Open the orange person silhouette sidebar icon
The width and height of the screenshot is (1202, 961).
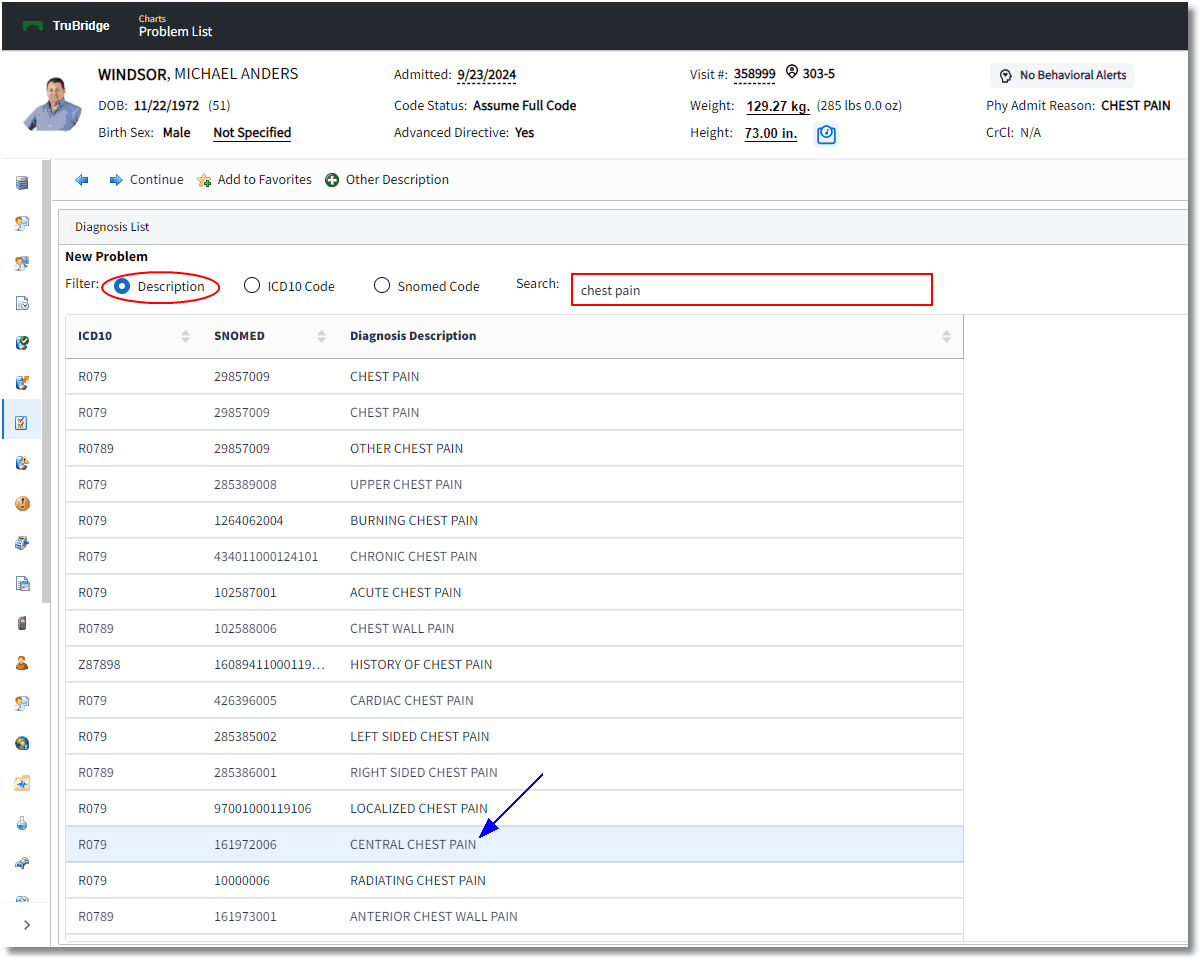[22, 663]
